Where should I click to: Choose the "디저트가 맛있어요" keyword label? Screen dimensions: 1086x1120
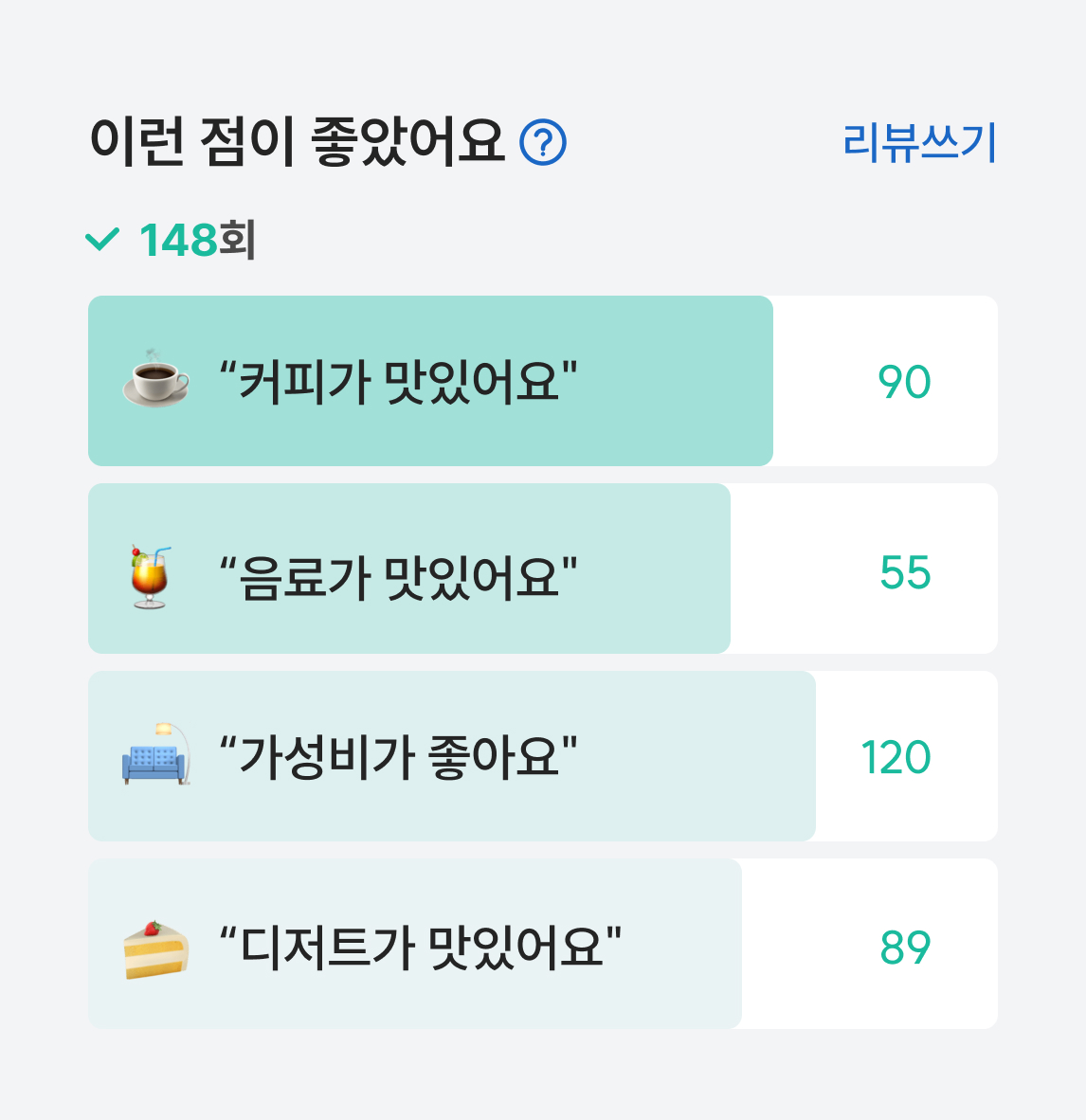pos(420,948)
